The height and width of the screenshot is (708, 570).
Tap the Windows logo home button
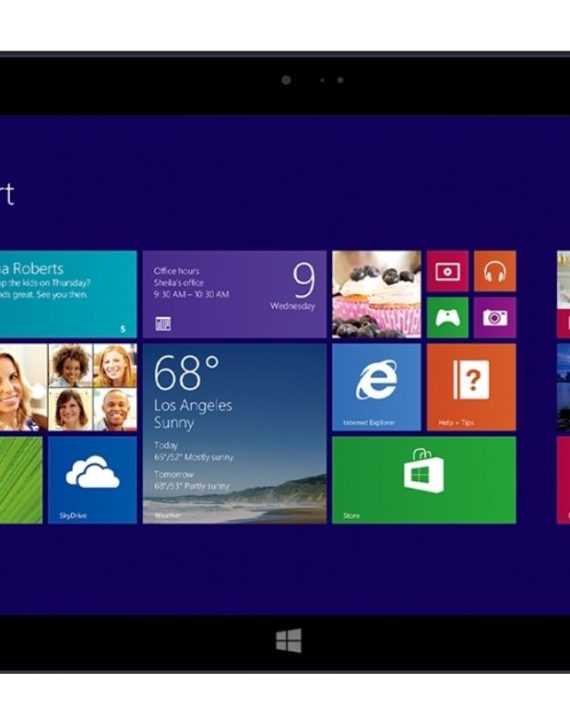[289, 640]
